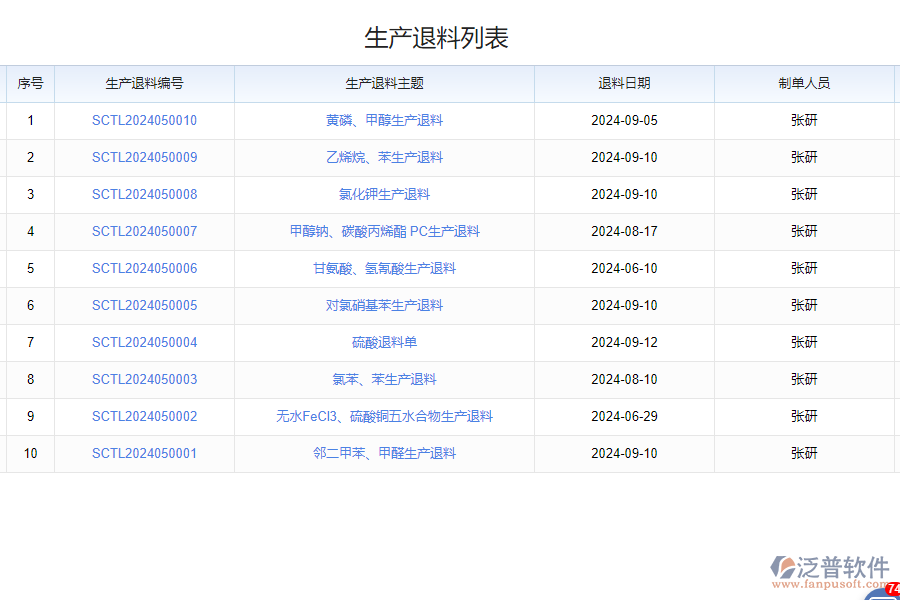View 氯化钾生产退料 topic
This screenshot has width=900, height=600.
pyautogui.click(x=385, y=194)
